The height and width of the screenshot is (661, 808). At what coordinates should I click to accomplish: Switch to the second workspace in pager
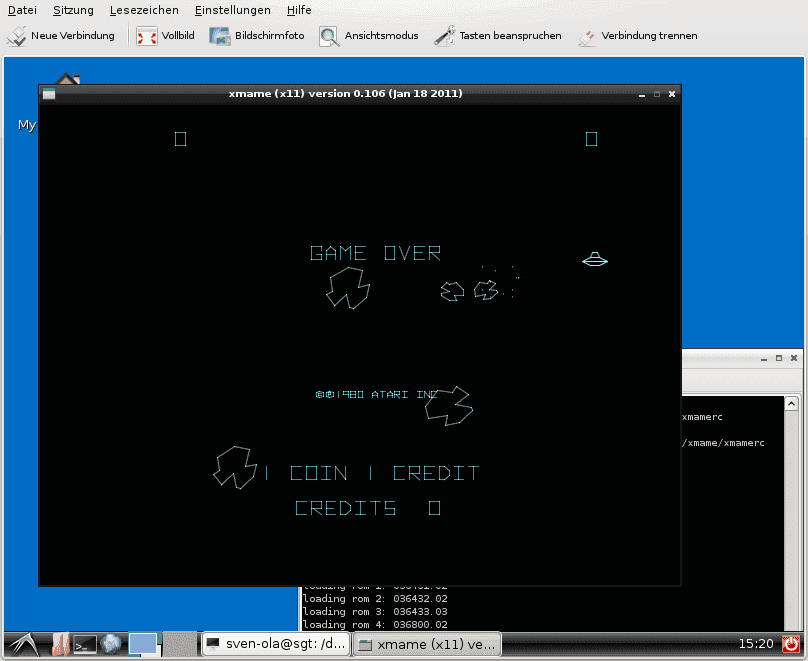click(180, 645)
